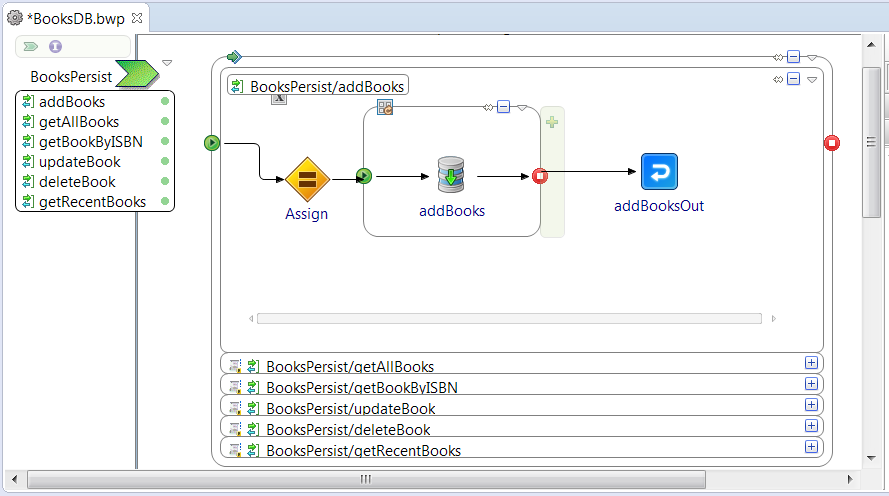Click the fit-width arrows icon on addBooks group

[x=488, y=107]
